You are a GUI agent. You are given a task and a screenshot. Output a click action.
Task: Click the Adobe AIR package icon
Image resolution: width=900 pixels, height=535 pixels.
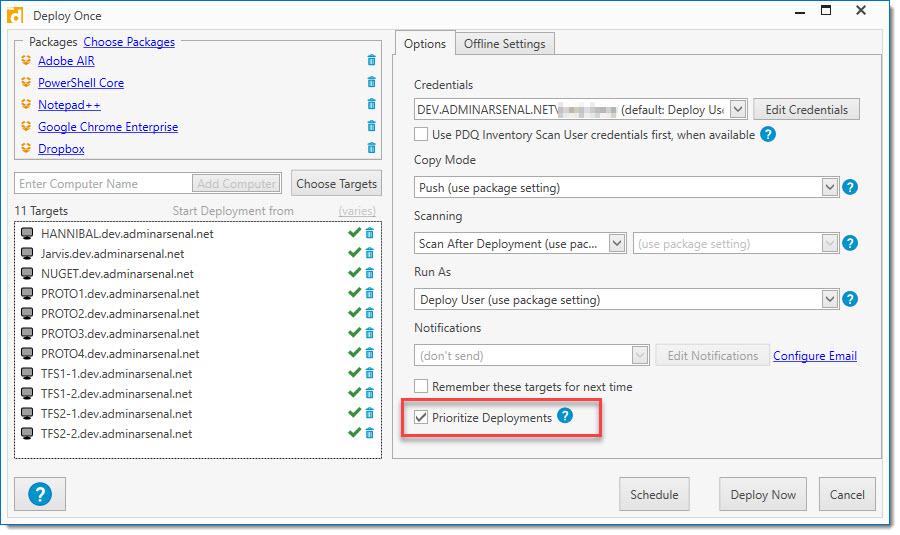coord(26,60)
